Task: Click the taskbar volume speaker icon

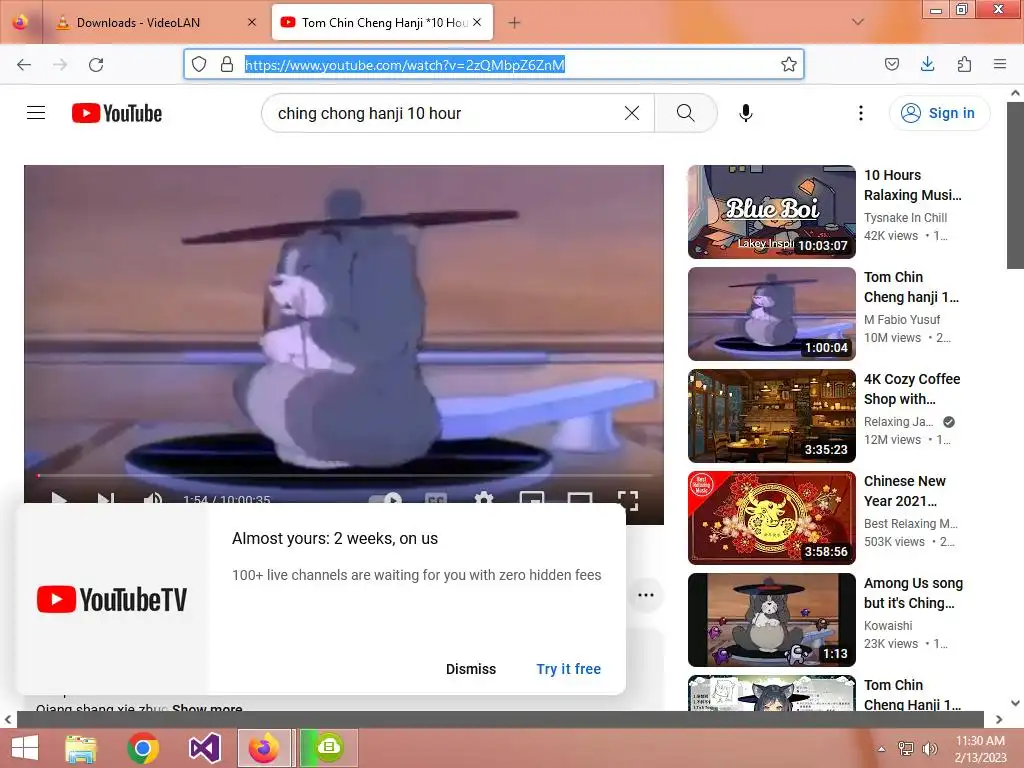Action: click(x=929, y=748)
